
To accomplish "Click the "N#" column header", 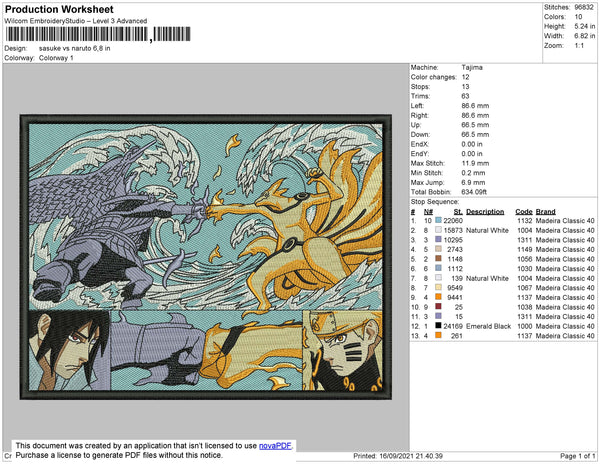I will point(428,212).
